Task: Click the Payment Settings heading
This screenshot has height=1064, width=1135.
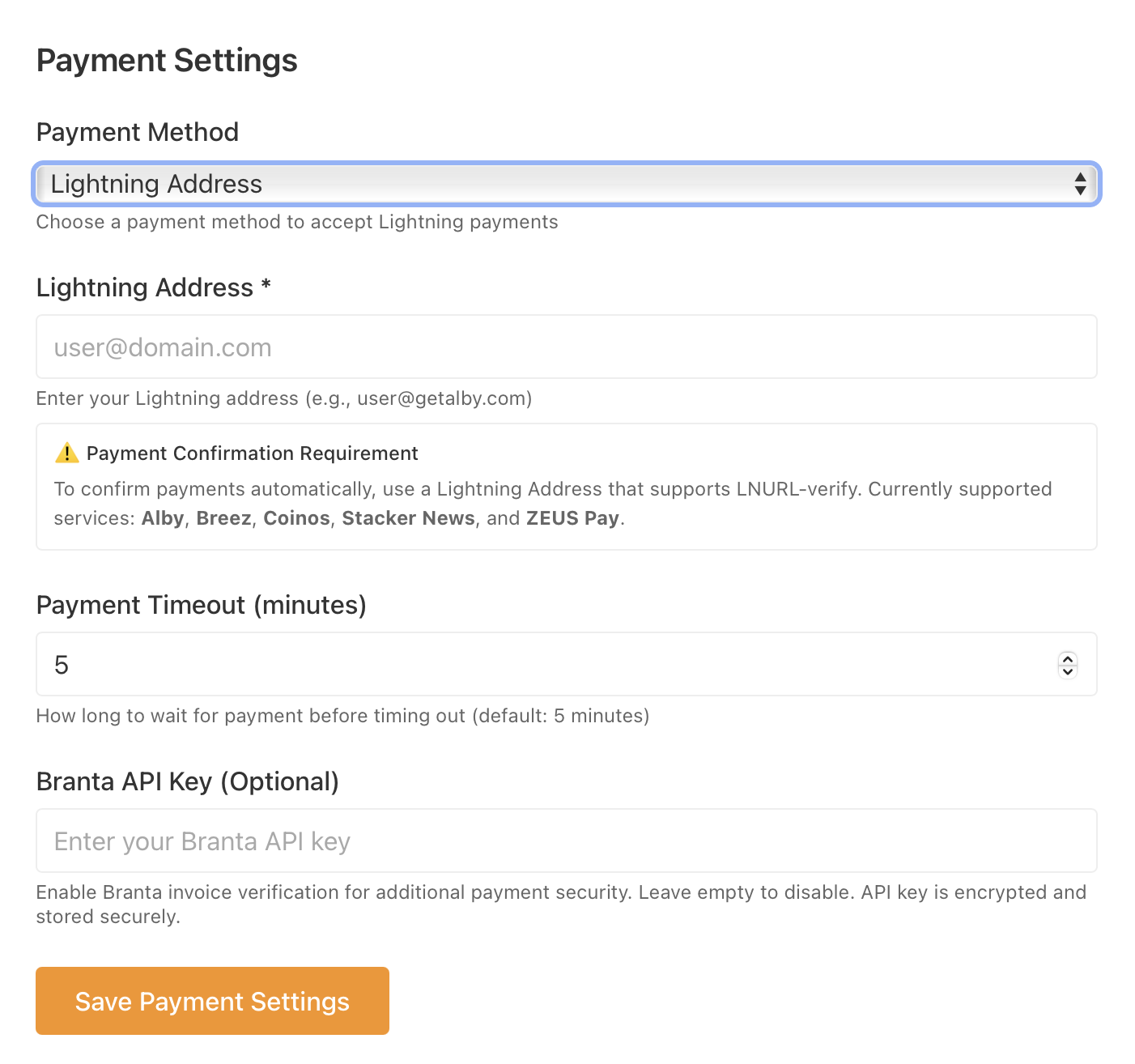Action: (167, 61)
